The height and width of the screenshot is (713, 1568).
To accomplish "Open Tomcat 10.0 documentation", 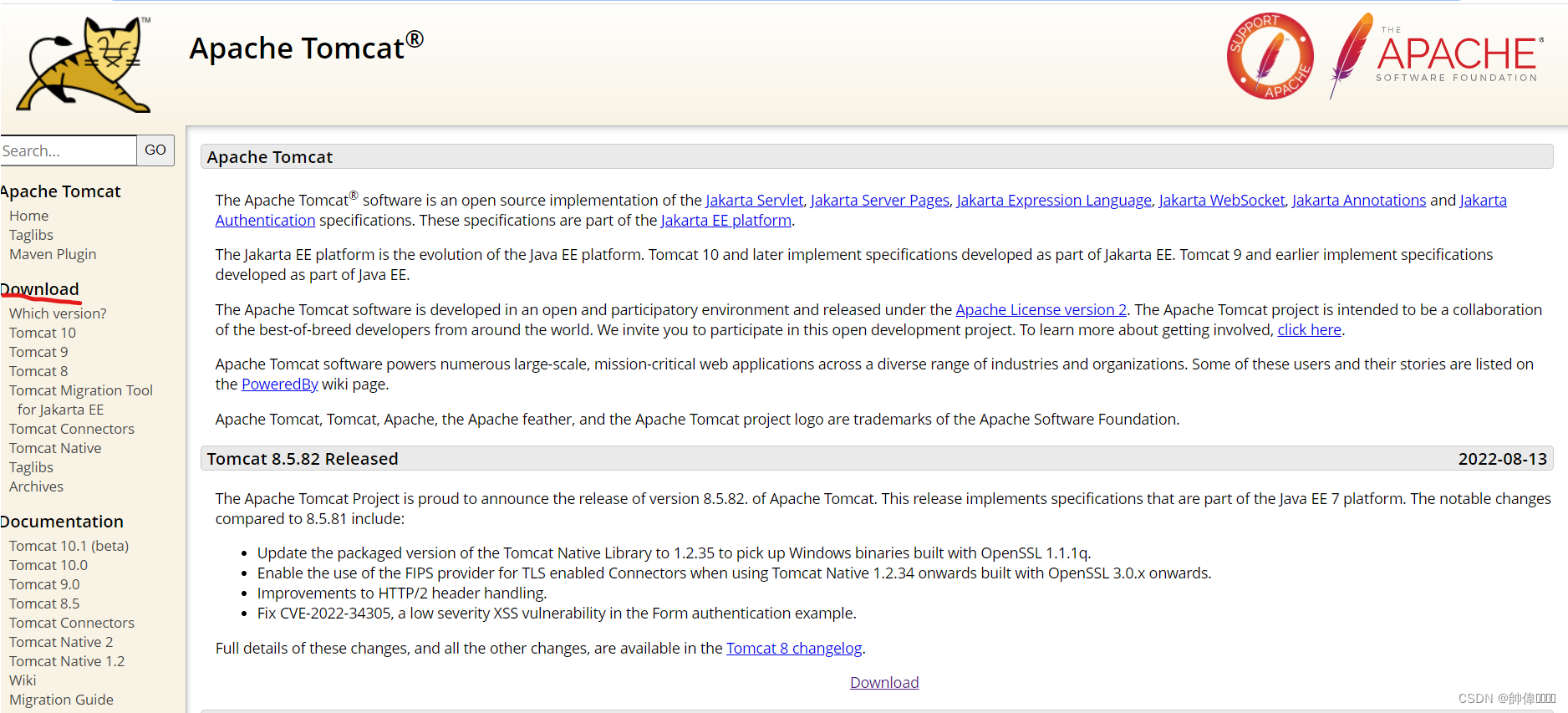I will 48,565.
